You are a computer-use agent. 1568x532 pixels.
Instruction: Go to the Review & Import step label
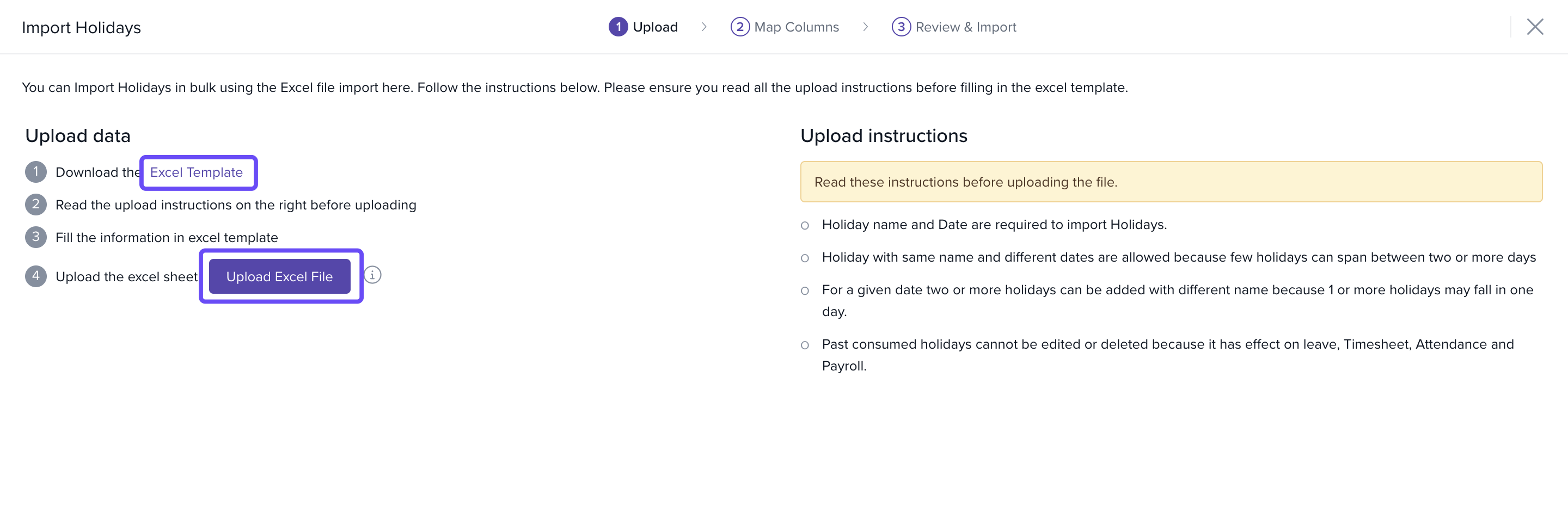pos(965,27)
